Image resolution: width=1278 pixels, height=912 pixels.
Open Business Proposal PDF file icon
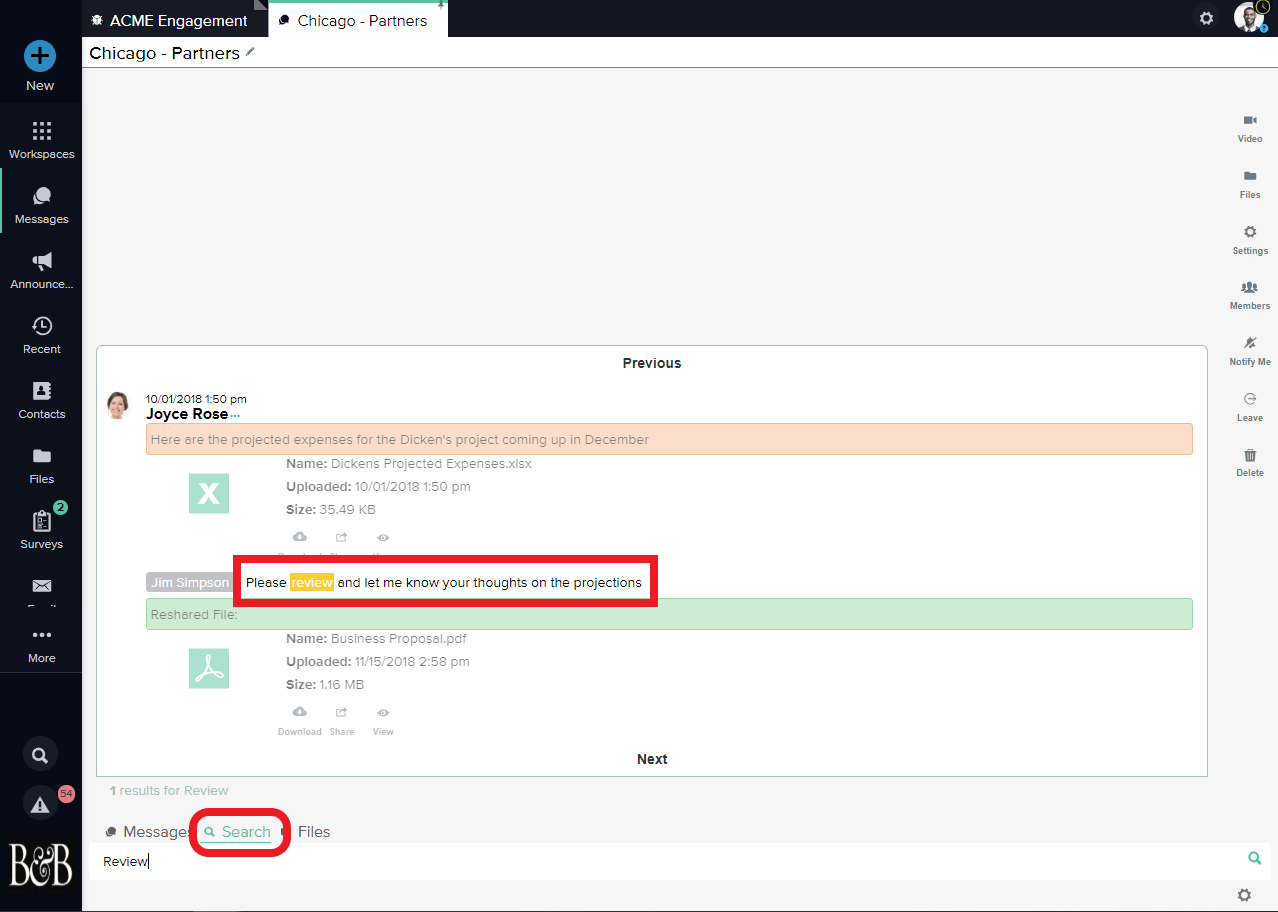[x=209, y=668]
